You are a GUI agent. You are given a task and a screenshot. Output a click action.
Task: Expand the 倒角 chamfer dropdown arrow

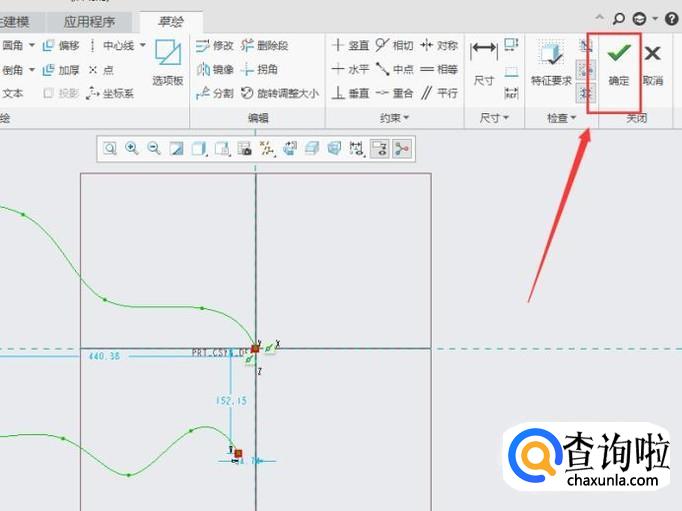pyautogui.click(x=32, y=70)
